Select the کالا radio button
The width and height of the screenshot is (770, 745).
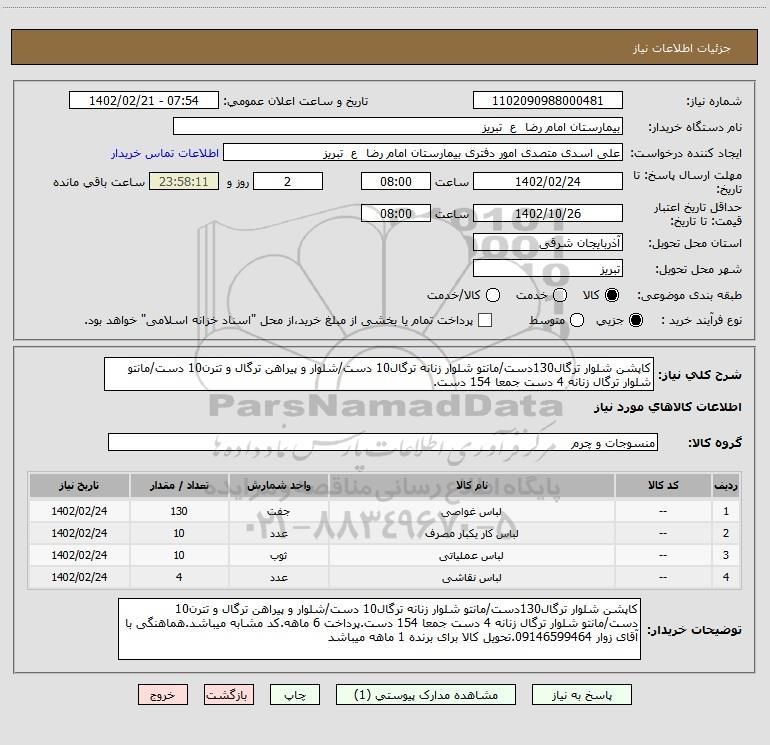click(612, 295)
